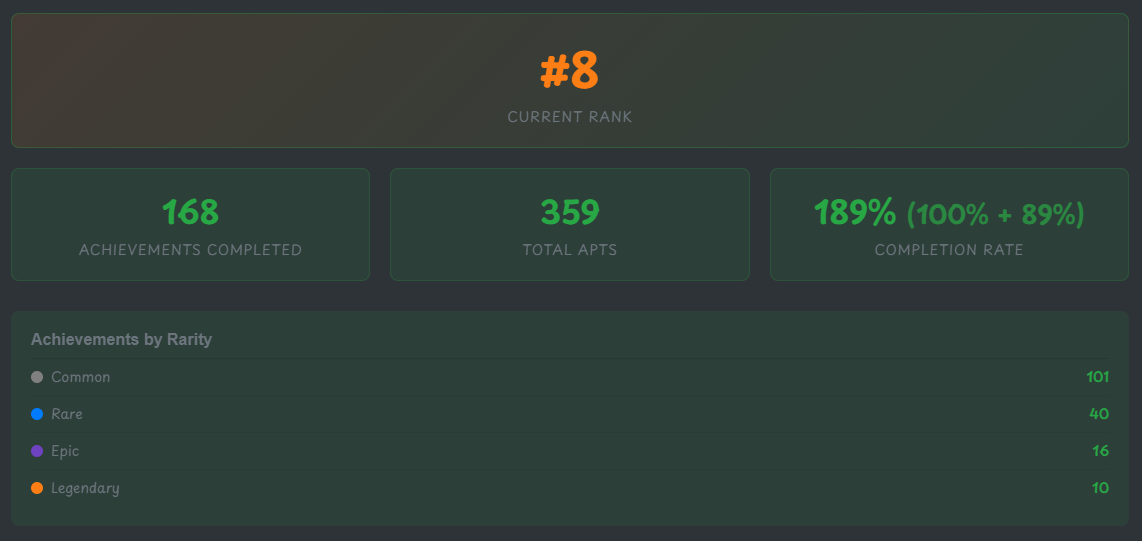Viewport: 1142px width, 541px height.
Task: Click the Legendary count of 10
Action: (x=1100, y=488)
